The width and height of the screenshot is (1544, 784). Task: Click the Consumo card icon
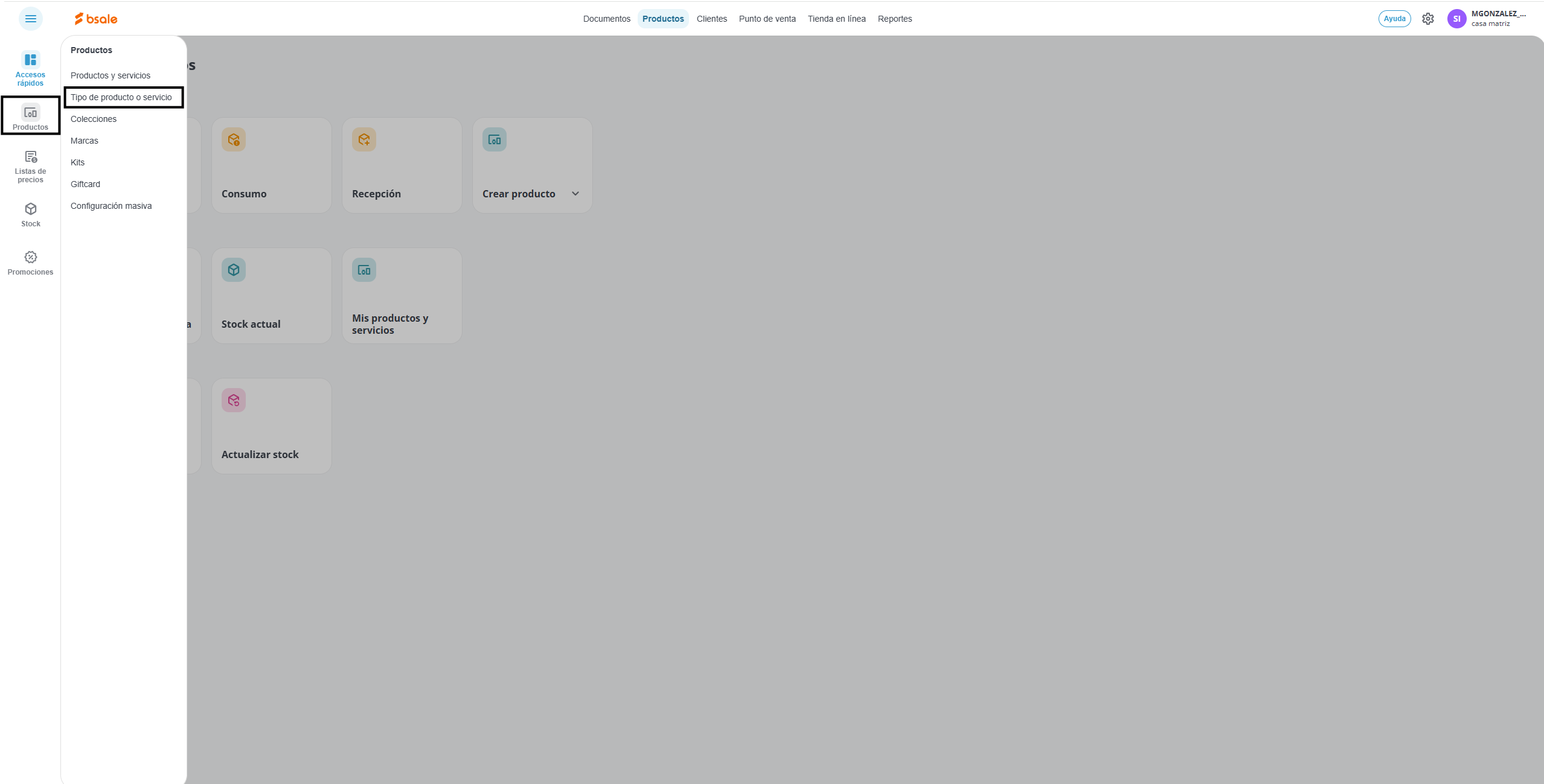tap(234, 139)
